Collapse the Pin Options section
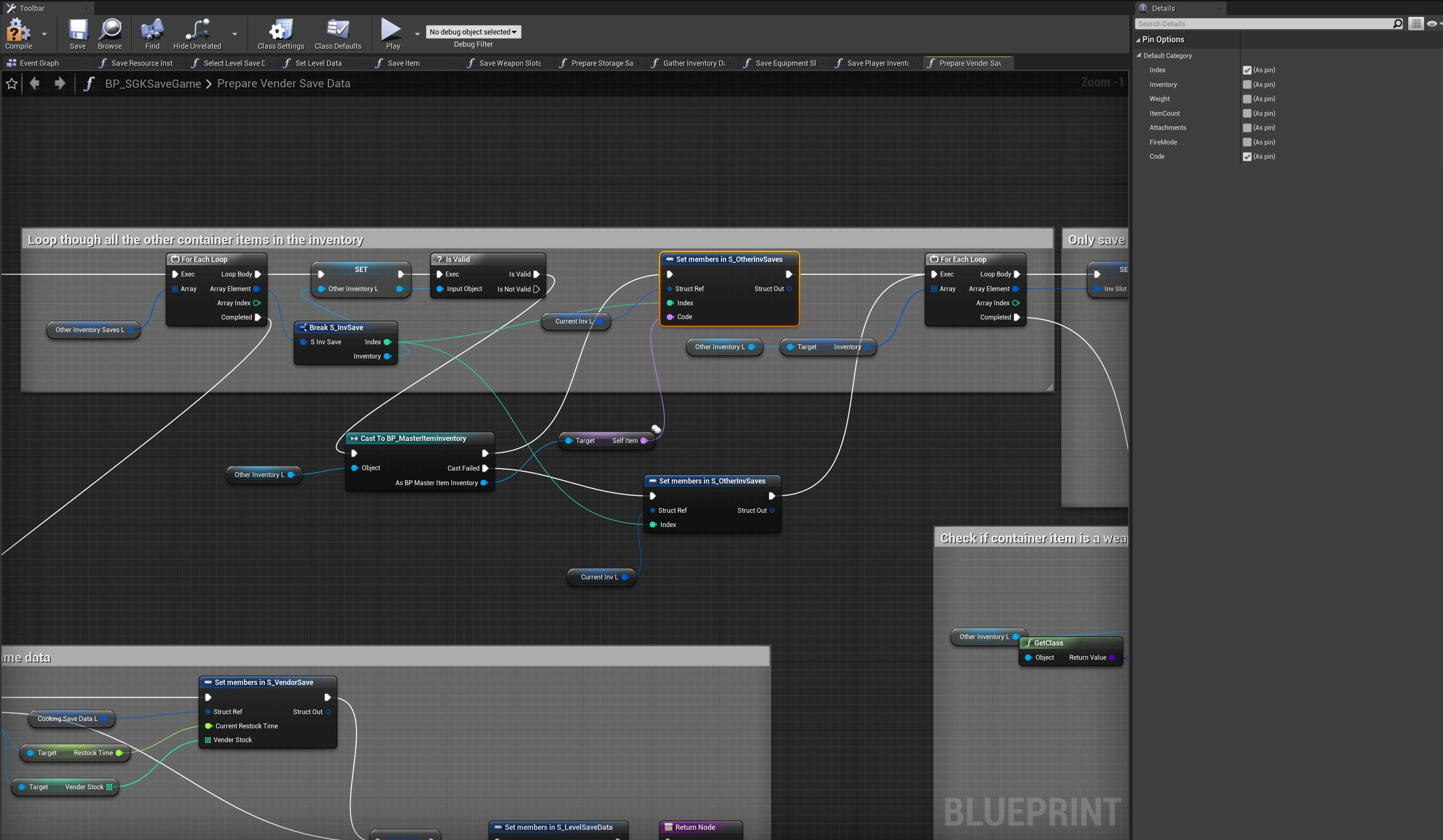 click(x=1138, y=39)
